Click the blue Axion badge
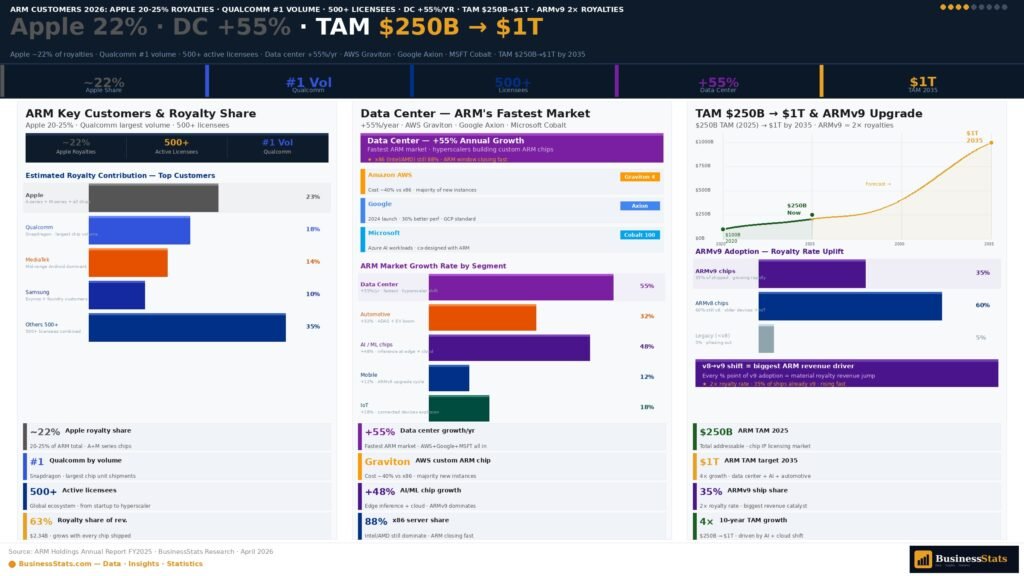Image resolution: width=1024 pixels, height=576 pixels. coord(639,206)
